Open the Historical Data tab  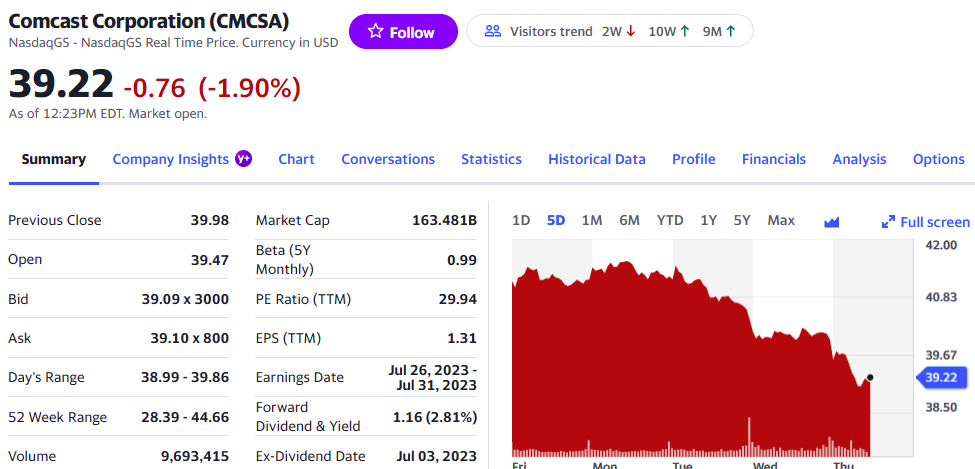pos(597,159)
